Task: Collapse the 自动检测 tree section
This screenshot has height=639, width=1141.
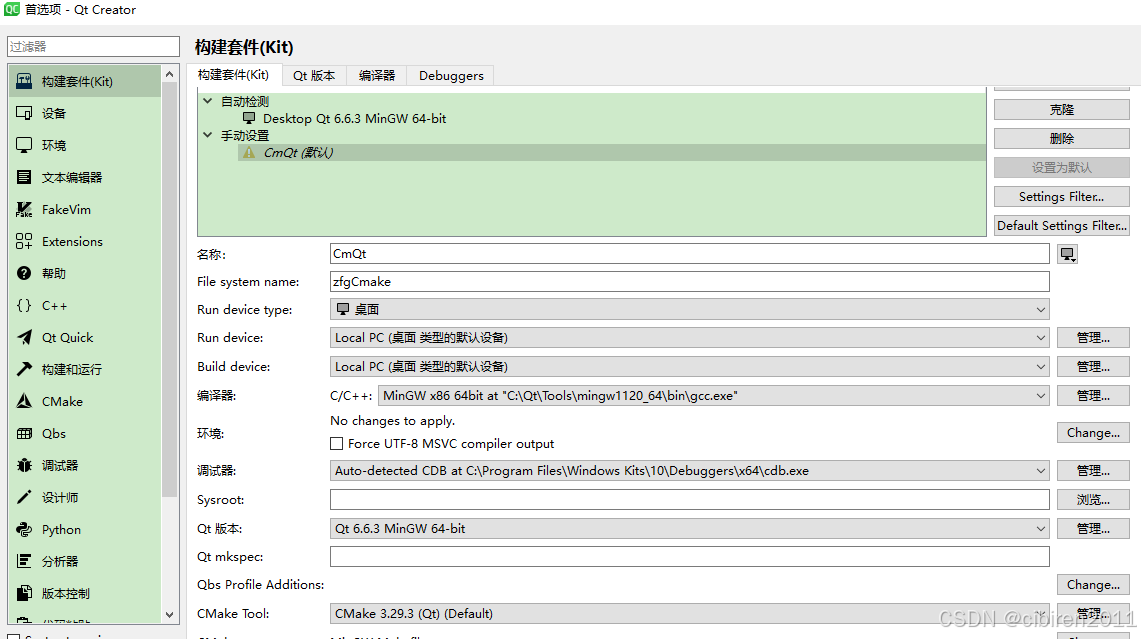Action: (208, 100)
